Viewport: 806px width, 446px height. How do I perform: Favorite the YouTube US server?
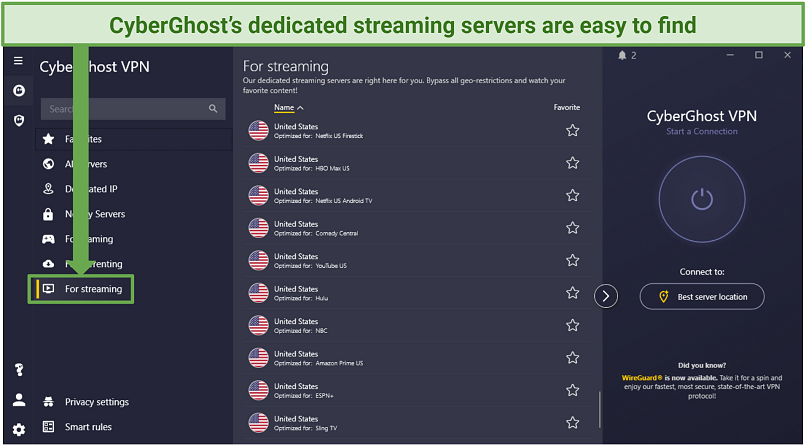click(x=573, y=261)
